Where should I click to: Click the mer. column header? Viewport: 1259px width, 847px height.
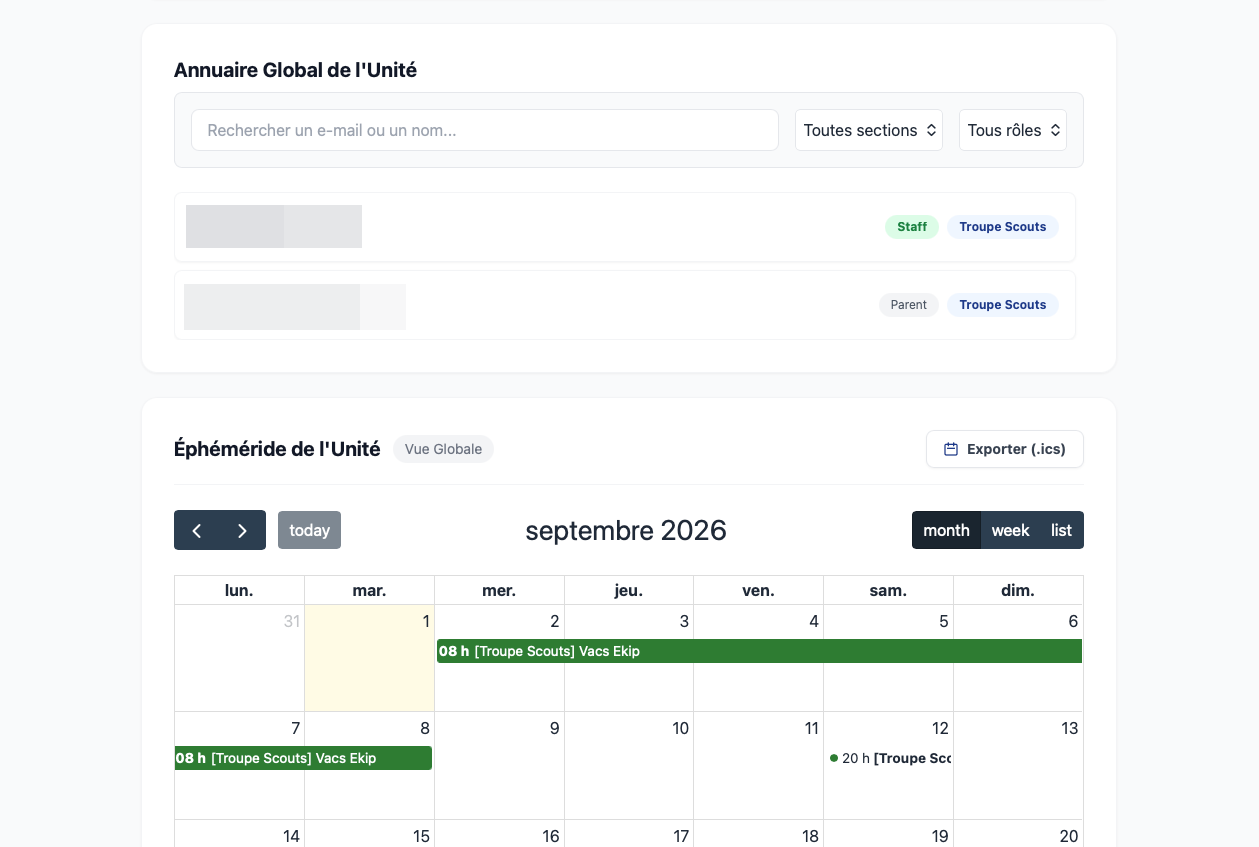[x=499, y=590]
